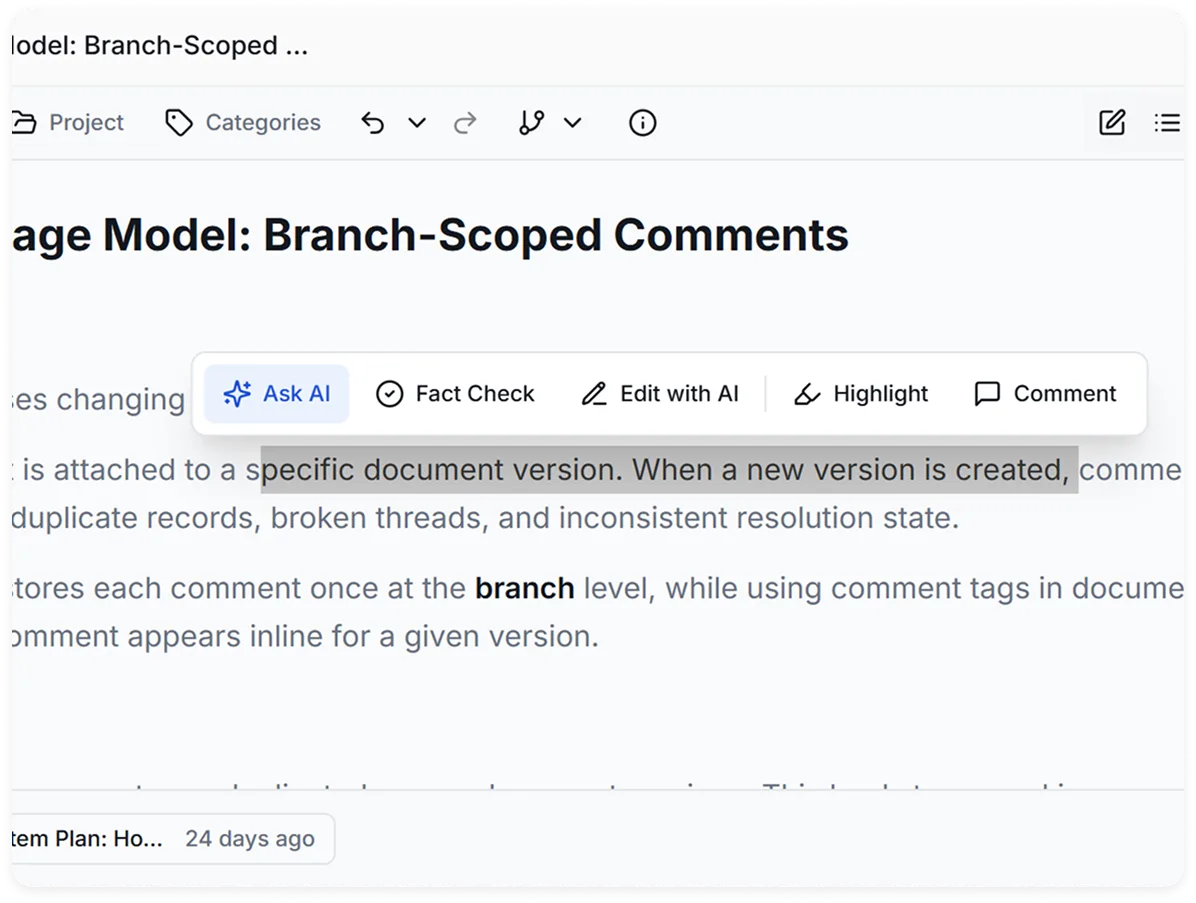1196x903 pixels.
Task: Expand the undo history dropdown chevron
Action: pos(416,123)
